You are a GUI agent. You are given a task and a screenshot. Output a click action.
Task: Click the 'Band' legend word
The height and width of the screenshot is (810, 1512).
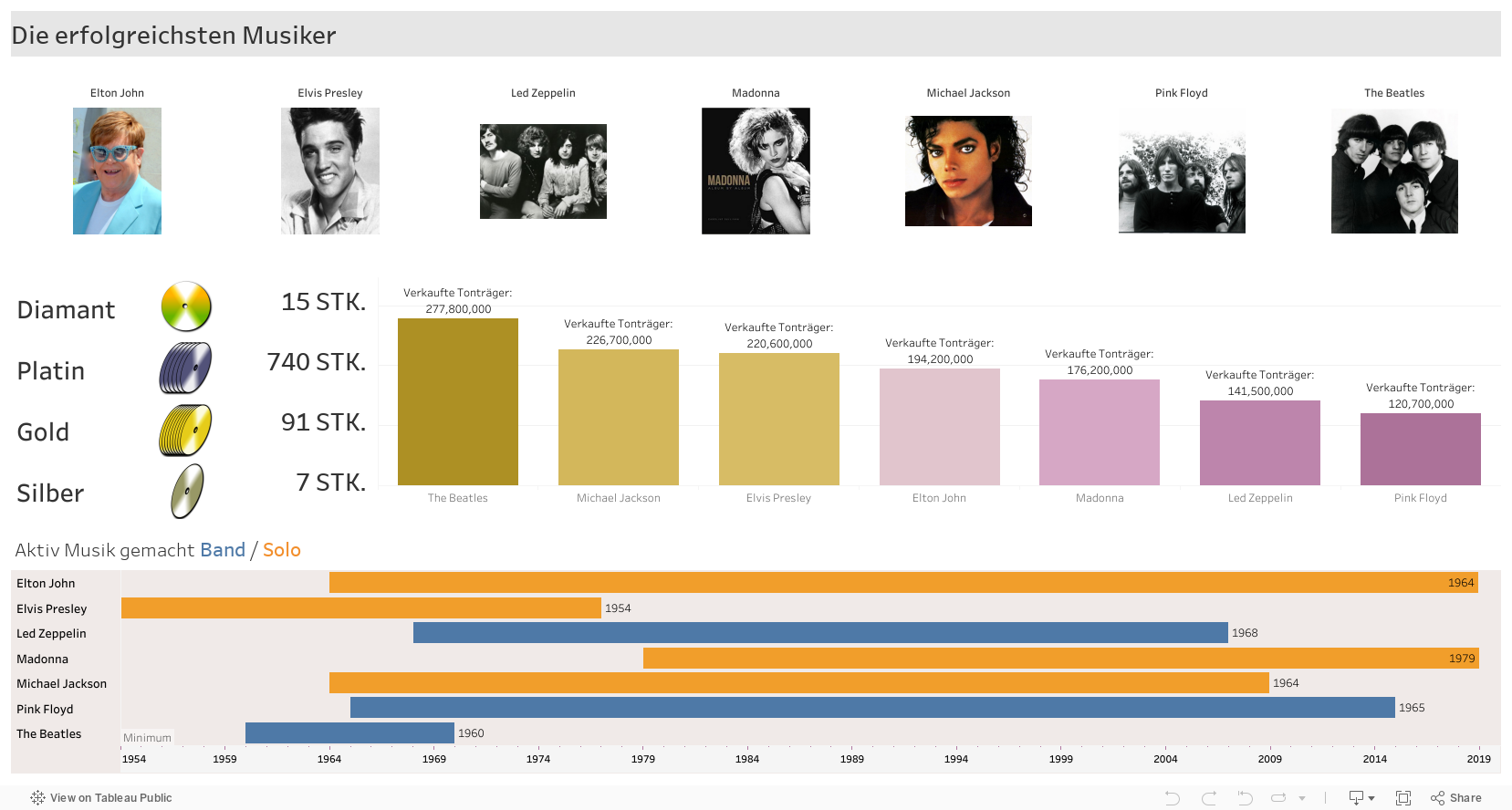[223, 550]
